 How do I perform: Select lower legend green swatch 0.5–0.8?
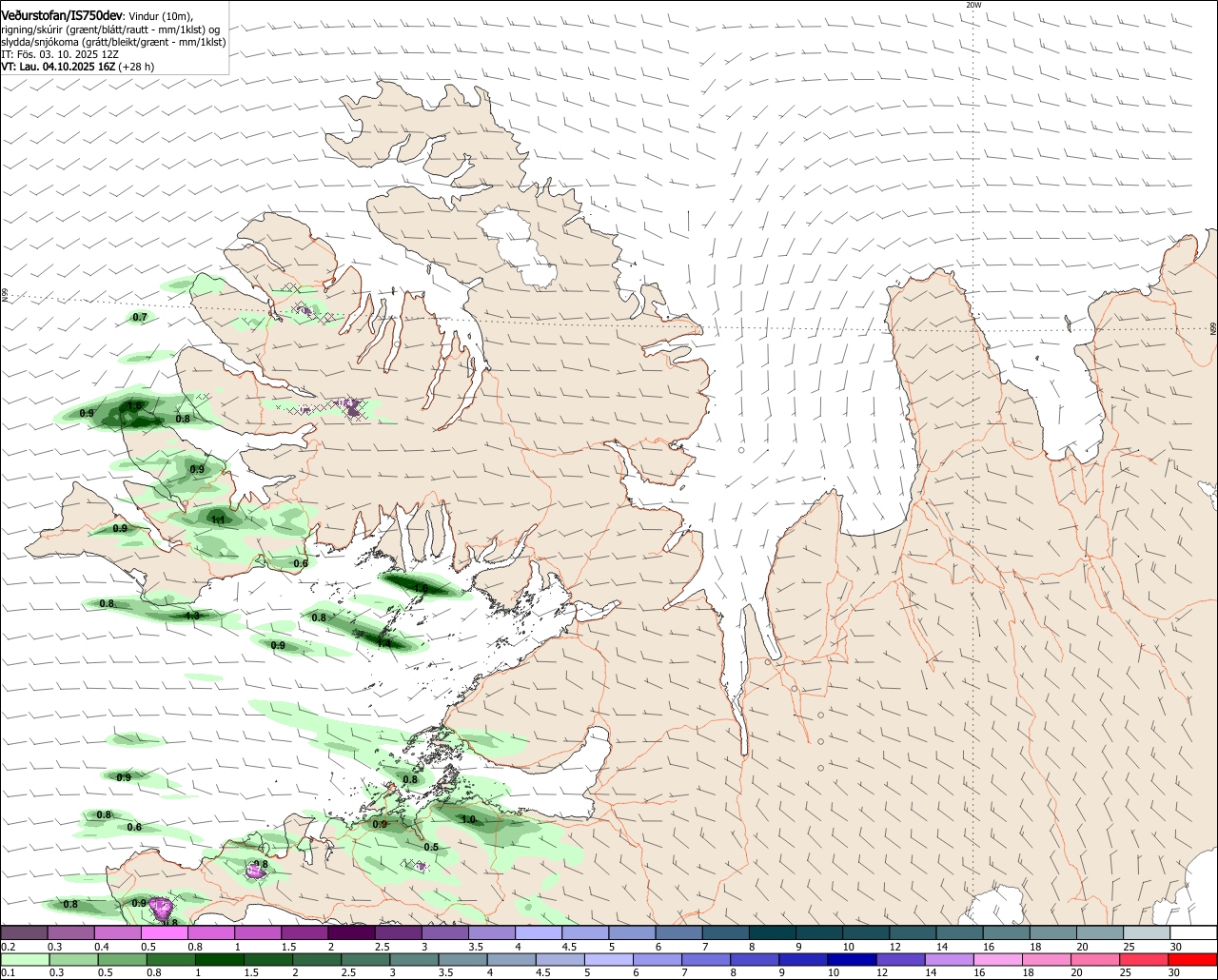[x=123, y=959]
